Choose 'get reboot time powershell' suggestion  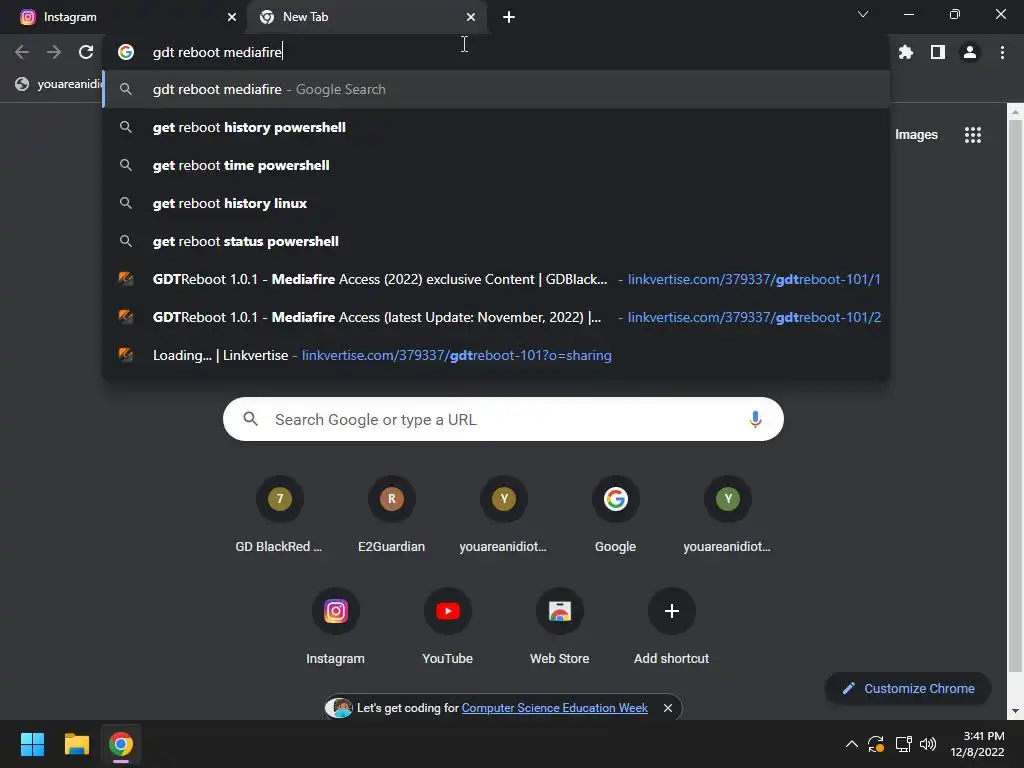pyautogui.click(x=496, y=165)
